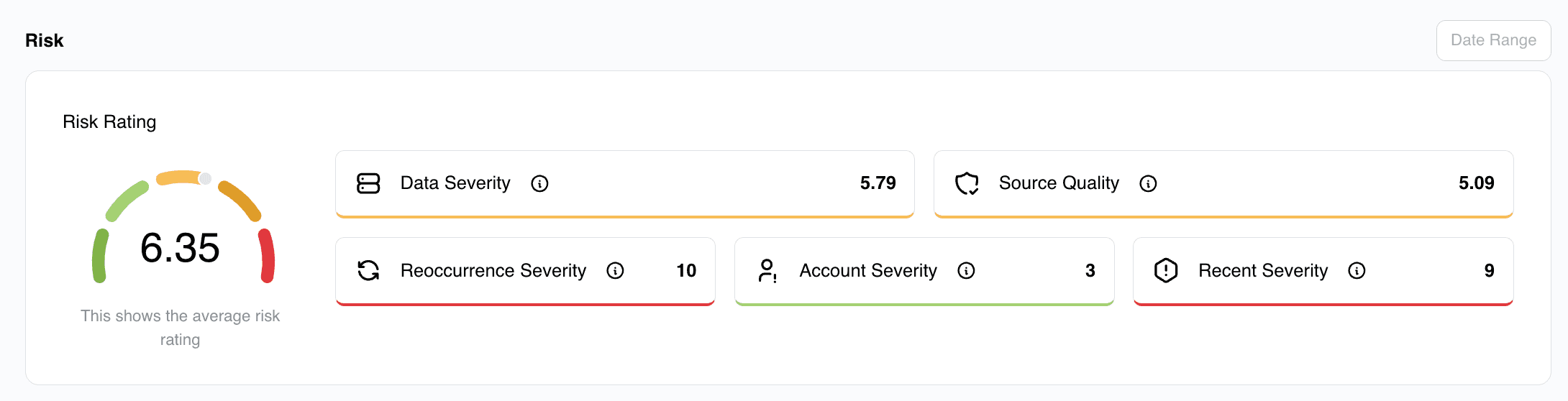1568x401 pixels.
Task: Click the gauge indicator knob
Action: pyautogui.click(x=205, y=178)
